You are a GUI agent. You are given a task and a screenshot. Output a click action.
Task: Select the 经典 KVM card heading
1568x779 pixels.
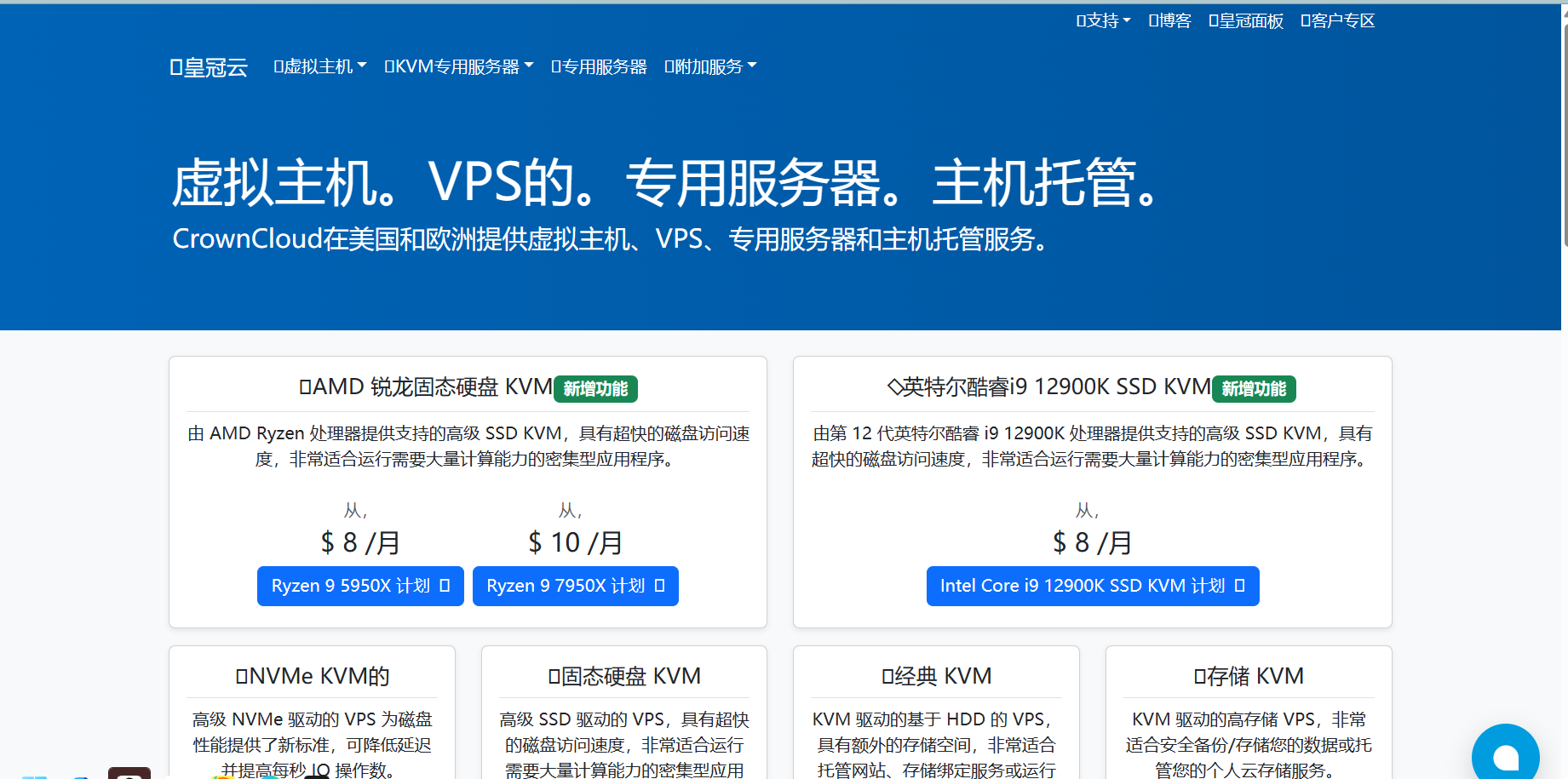tap(936, 676)
